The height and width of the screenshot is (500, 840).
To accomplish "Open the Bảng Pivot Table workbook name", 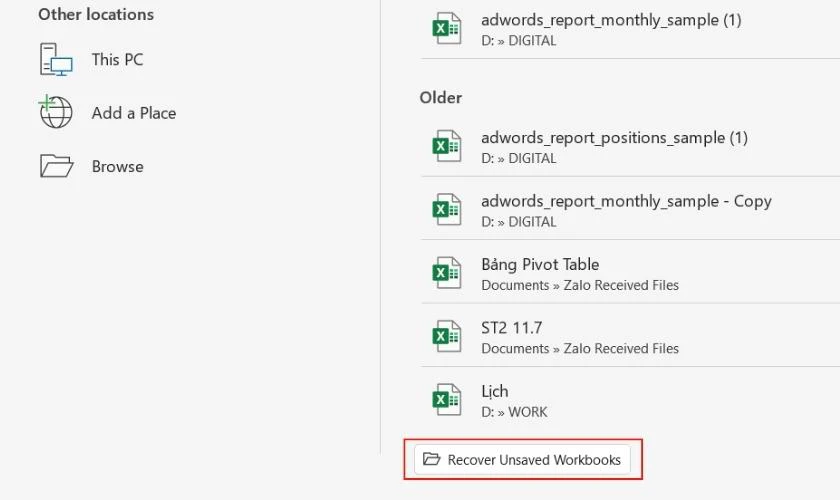I will [540, 264].
